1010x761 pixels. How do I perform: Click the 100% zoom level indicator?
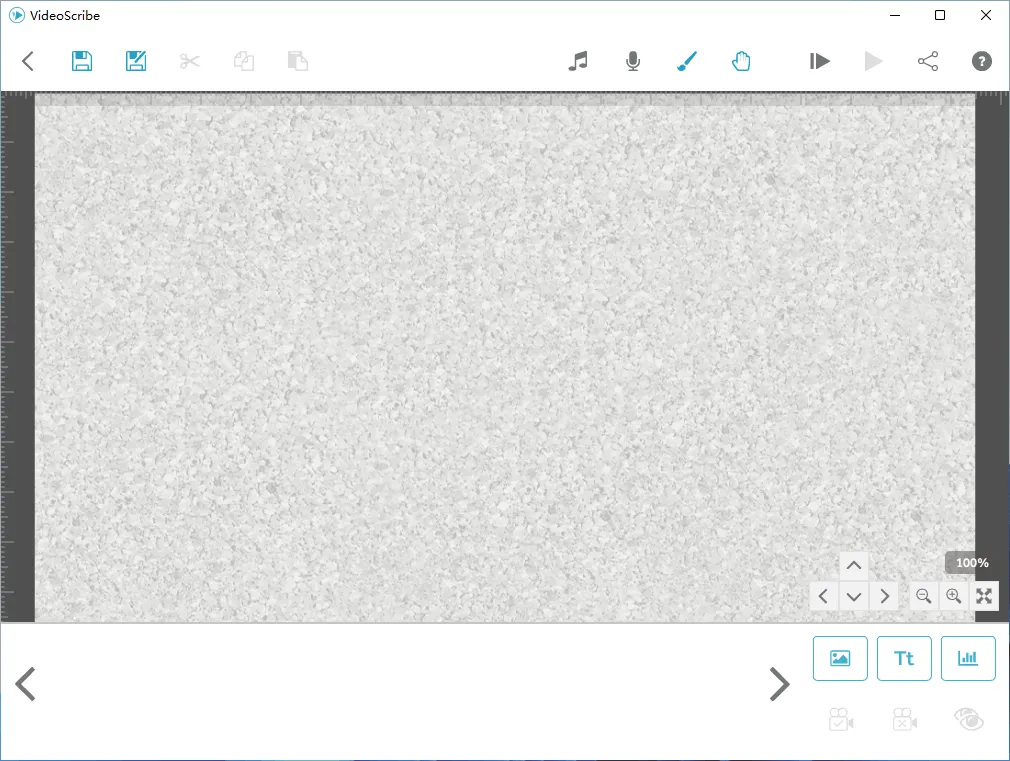pos(969,563)
